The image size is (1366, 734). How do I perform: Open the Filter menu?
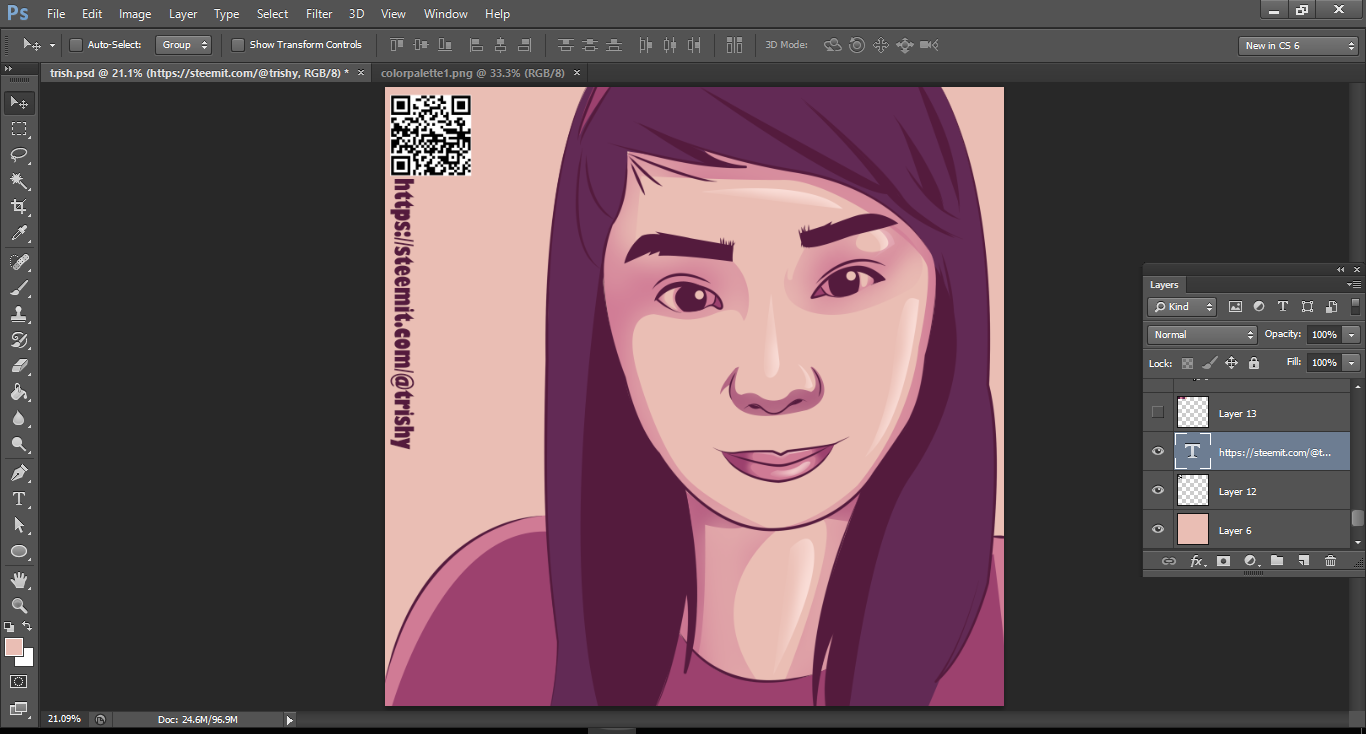319,14
